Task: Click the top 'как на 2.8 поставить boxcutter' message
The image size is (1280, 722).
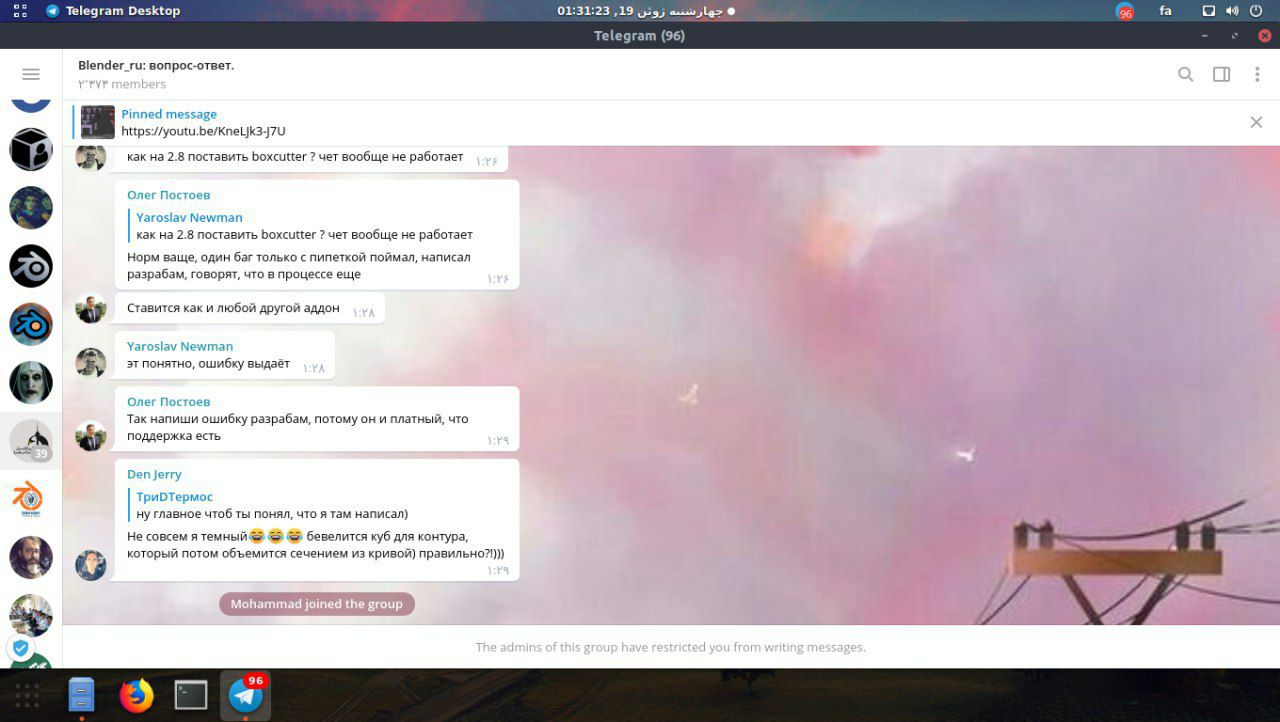Action: pyautogui.click(x=311, y=158)
